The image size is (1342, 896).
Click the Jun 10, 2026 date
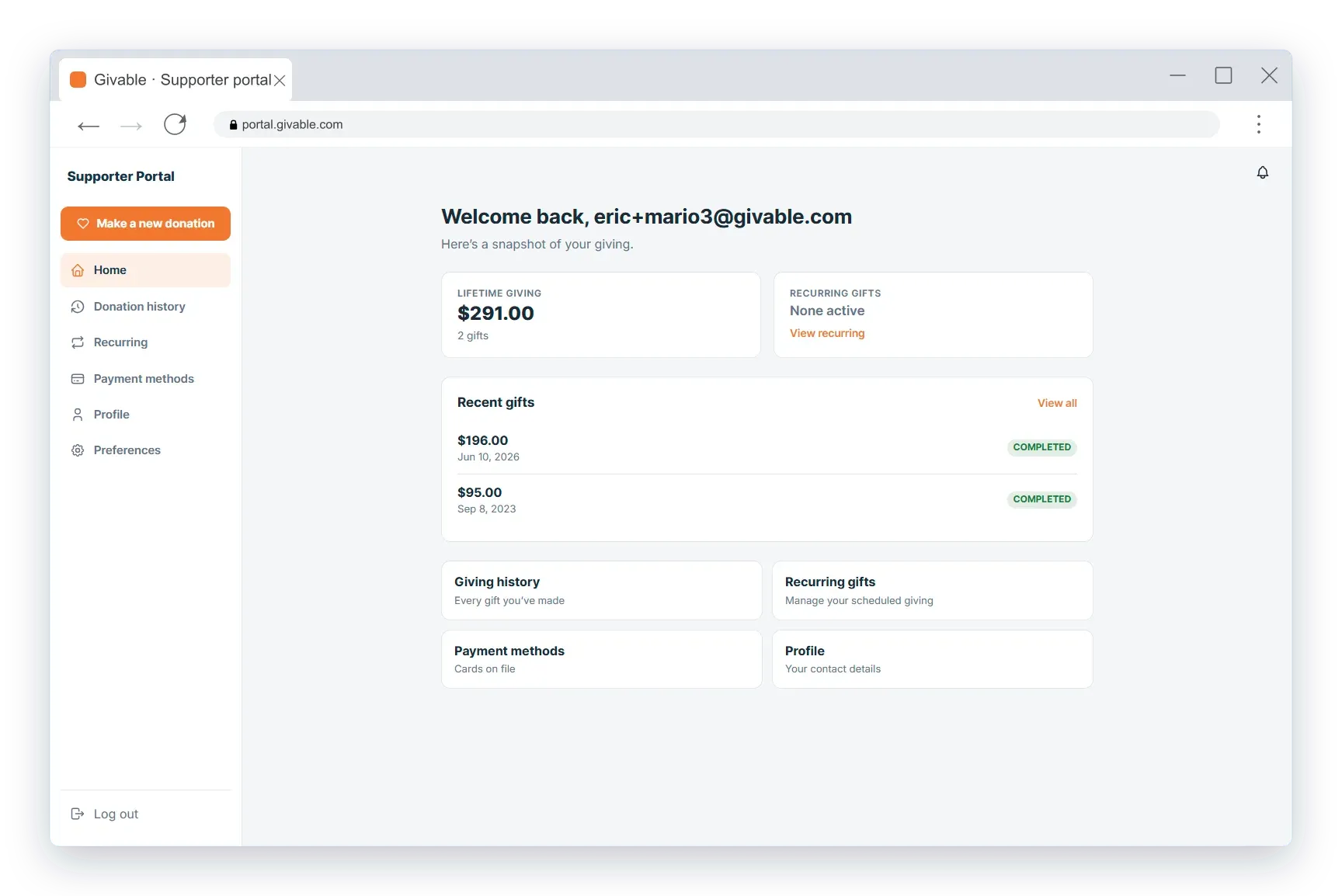coord(488,457)
